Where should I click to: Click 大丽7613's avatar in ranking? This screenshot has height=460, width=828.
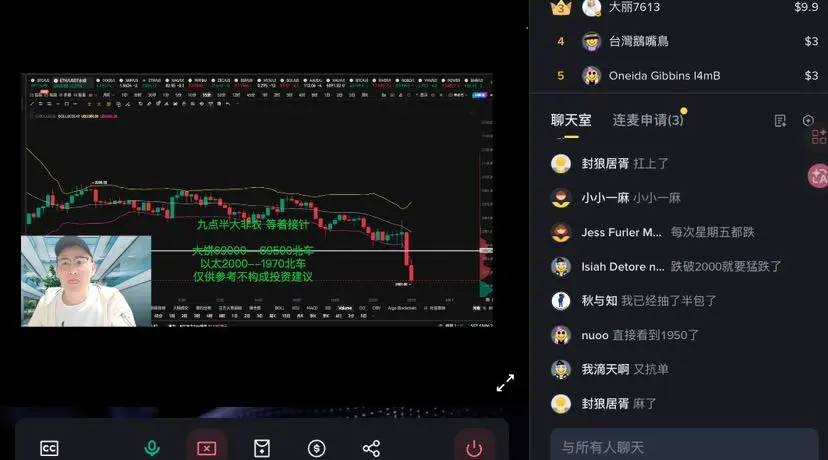click(x=591, y=7)
